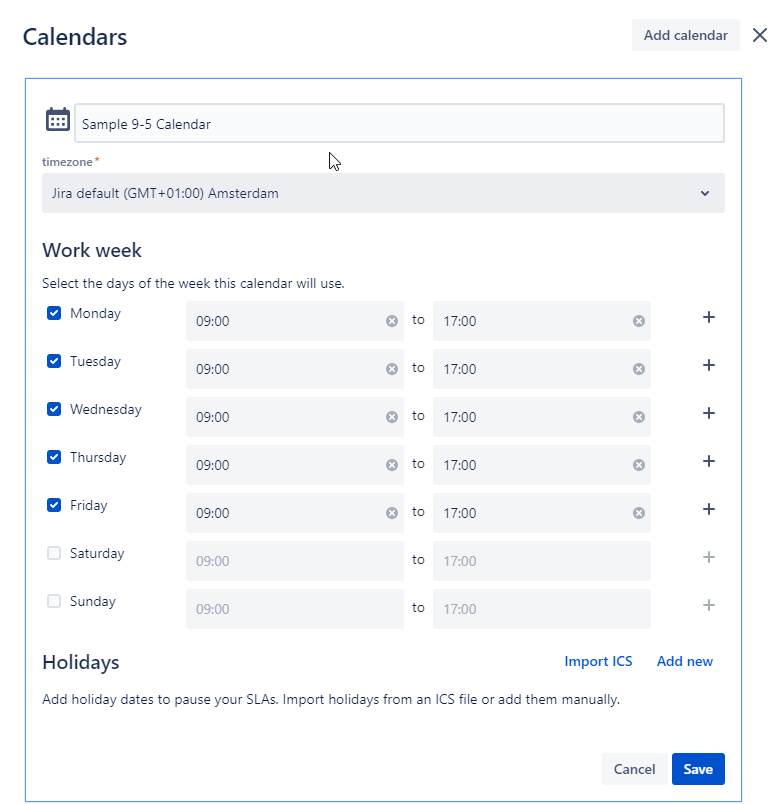Open the timezone dropdown
This screenshot has height=804, width=770.
(383, 193)
